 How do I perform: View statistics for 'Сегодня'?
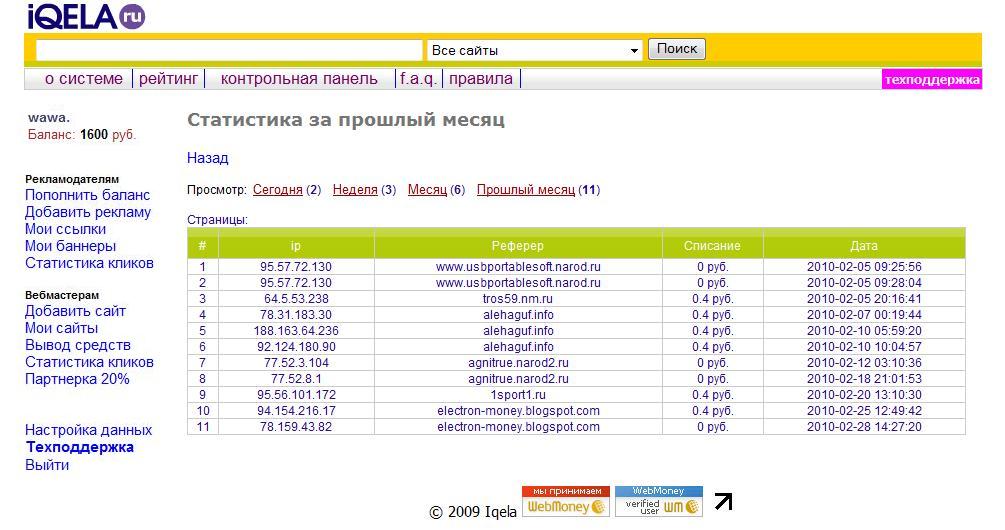277,190
